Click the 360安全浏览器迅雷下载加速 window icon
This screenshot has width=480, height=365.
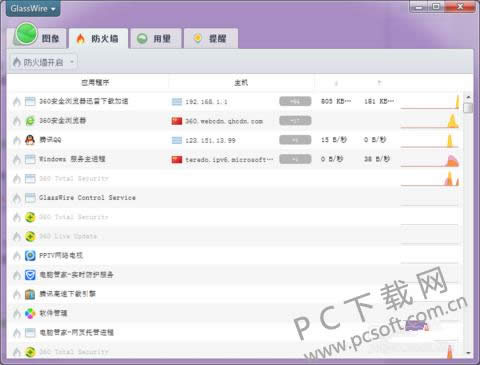[x=30, y=101]
